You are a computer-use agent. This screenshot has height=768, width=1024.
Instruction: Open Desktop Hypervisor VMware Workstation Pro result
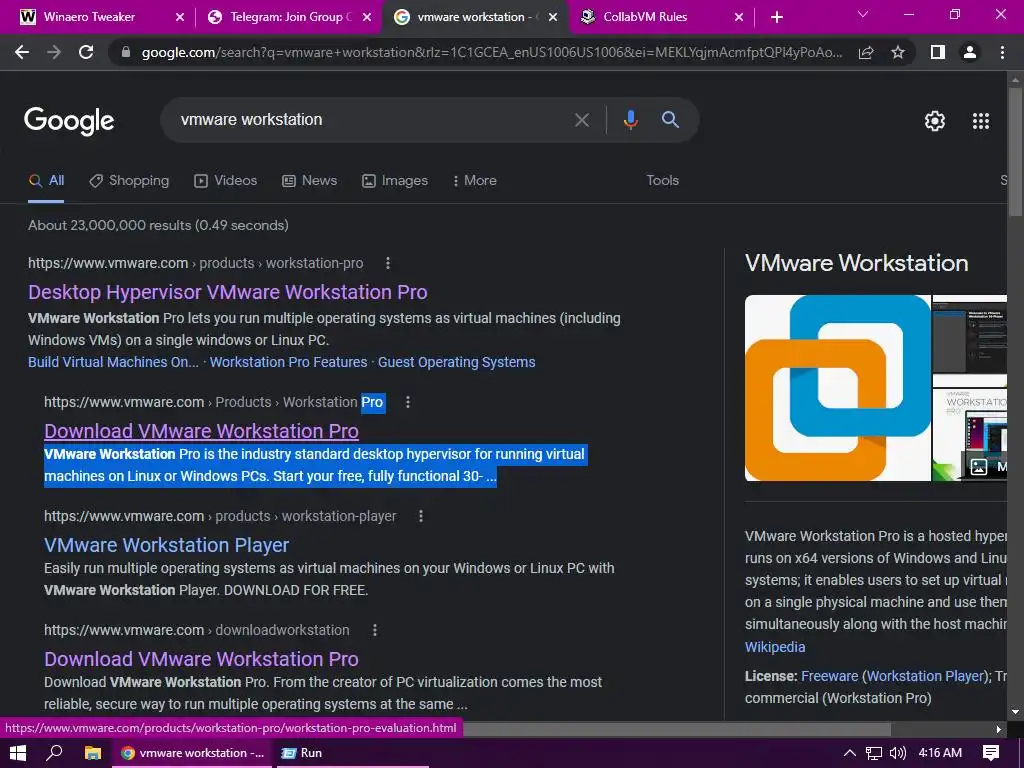[227, 293]
